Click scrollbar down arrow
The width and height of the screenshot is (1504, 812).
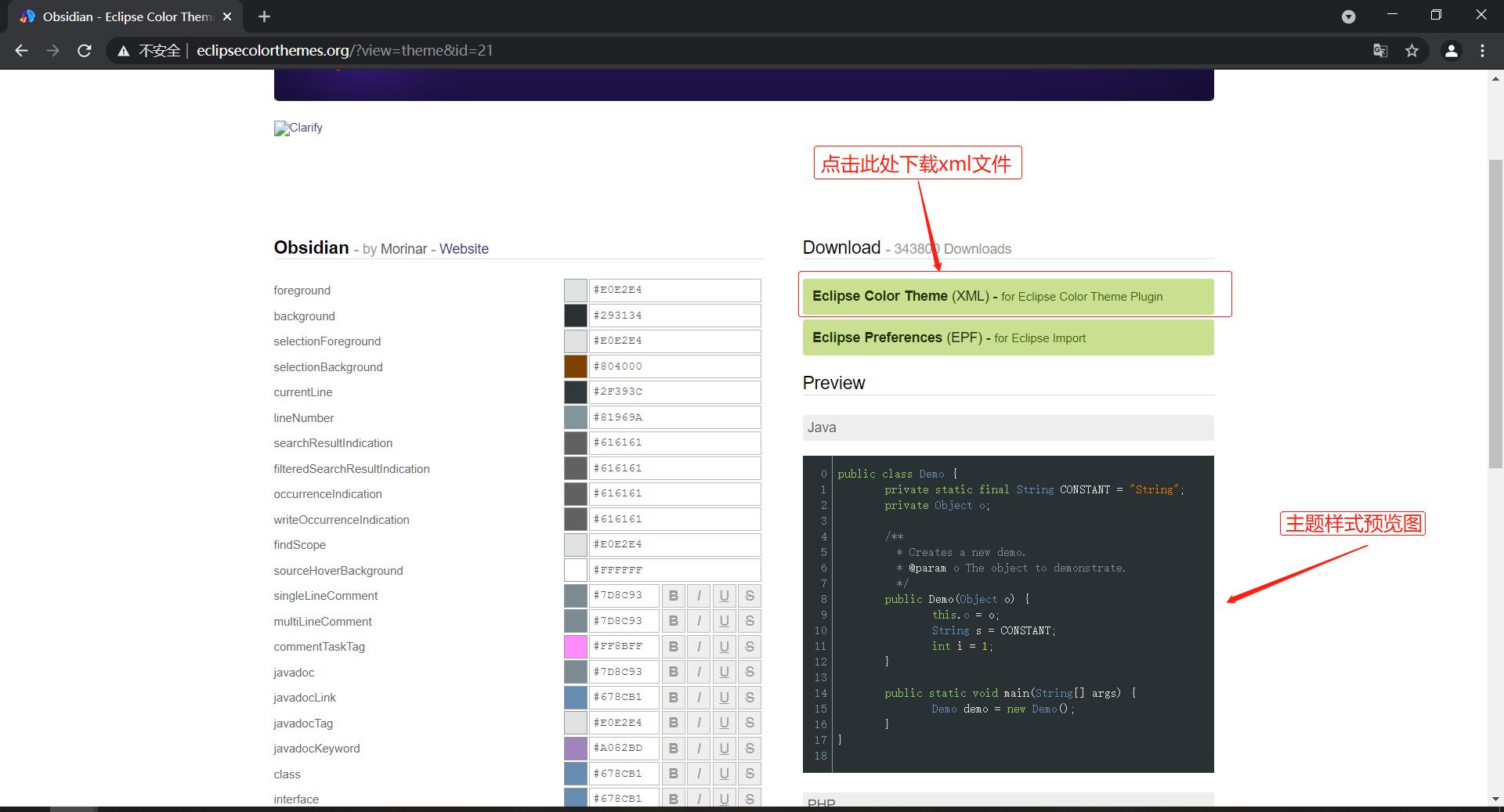click(x=1495, y=799)
